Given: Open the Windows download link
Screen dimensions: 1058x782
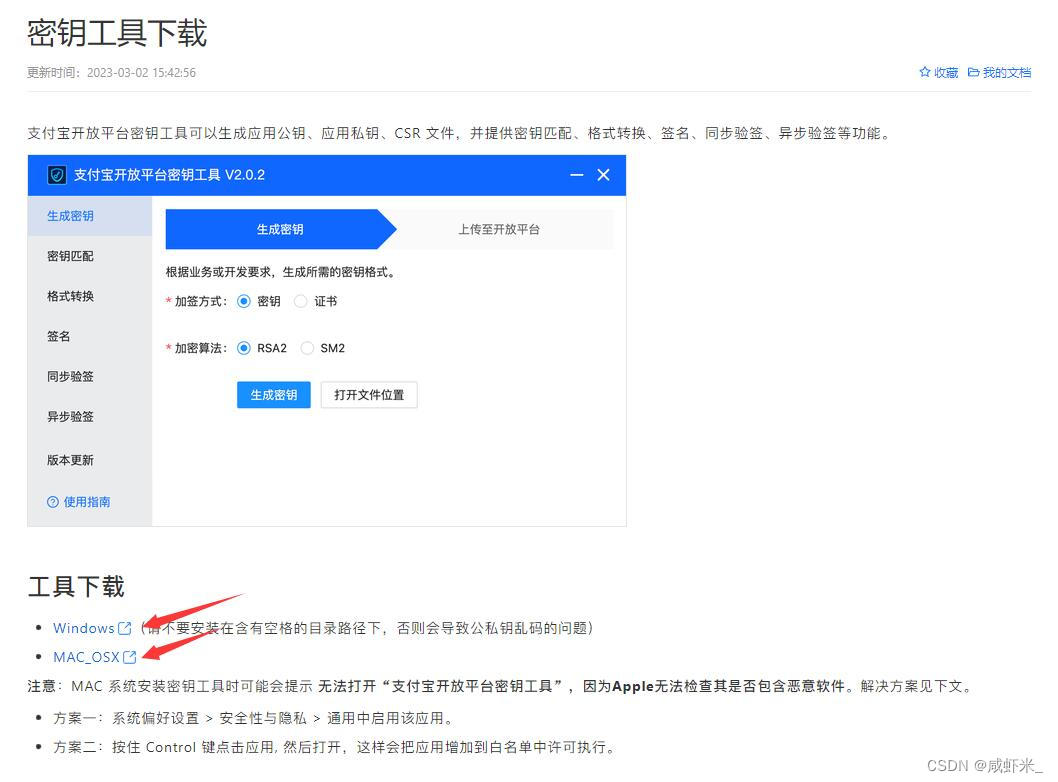Looking at the screenshot, I should click(x=83, y=628).
